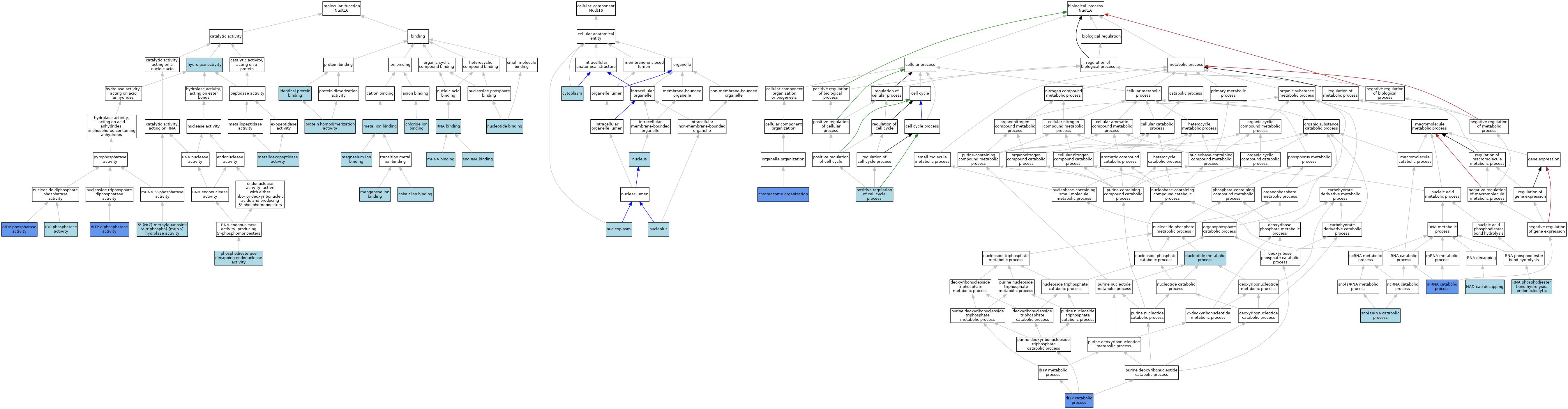Select the protein binding node
1568x409 pixels.
[x=338, y=65]
